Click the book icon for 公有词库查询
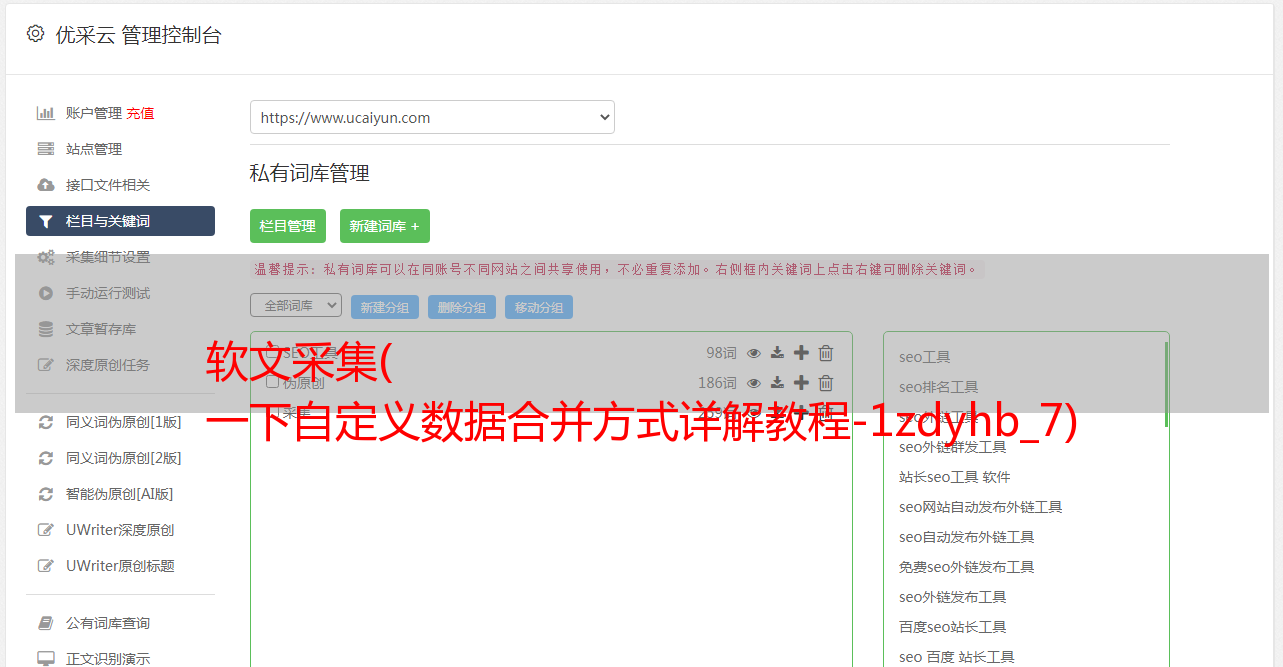1283x667 pixels. pyautogui.click(x=45, y=623)
